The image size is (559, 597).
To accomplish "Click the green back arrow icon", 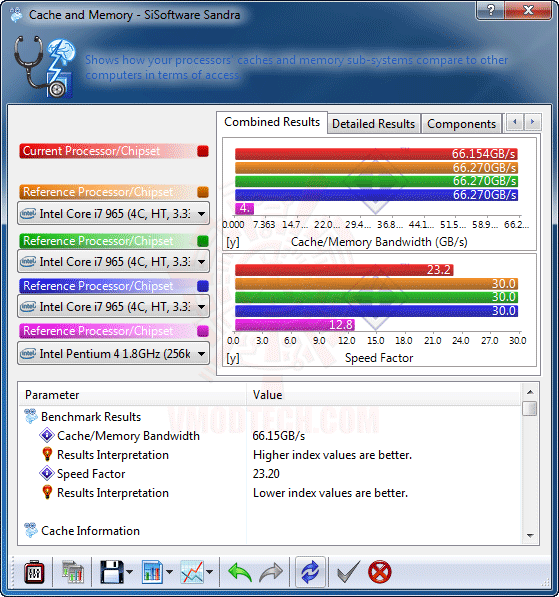I will click(x=240, y=572).
